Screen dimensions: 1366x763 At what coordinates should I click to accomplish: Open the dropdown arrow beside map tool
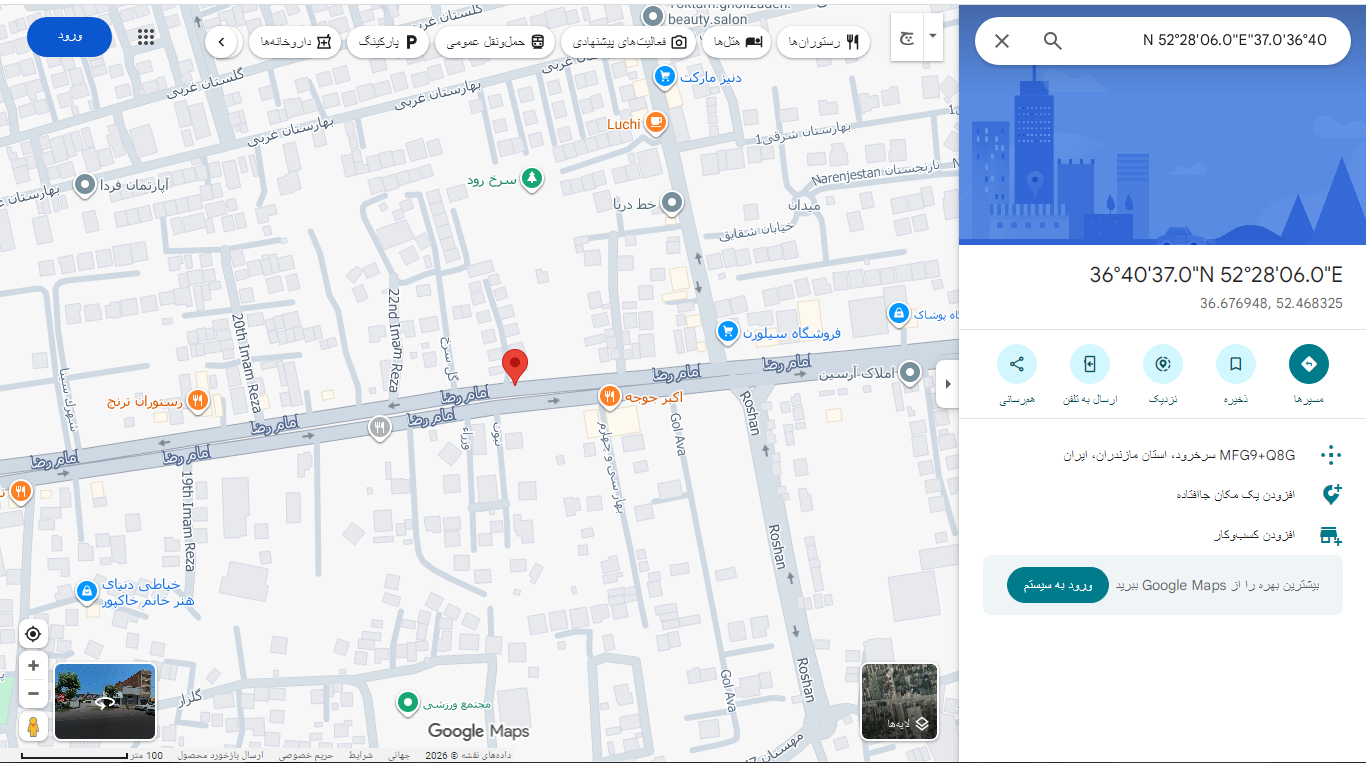point(933,36)
